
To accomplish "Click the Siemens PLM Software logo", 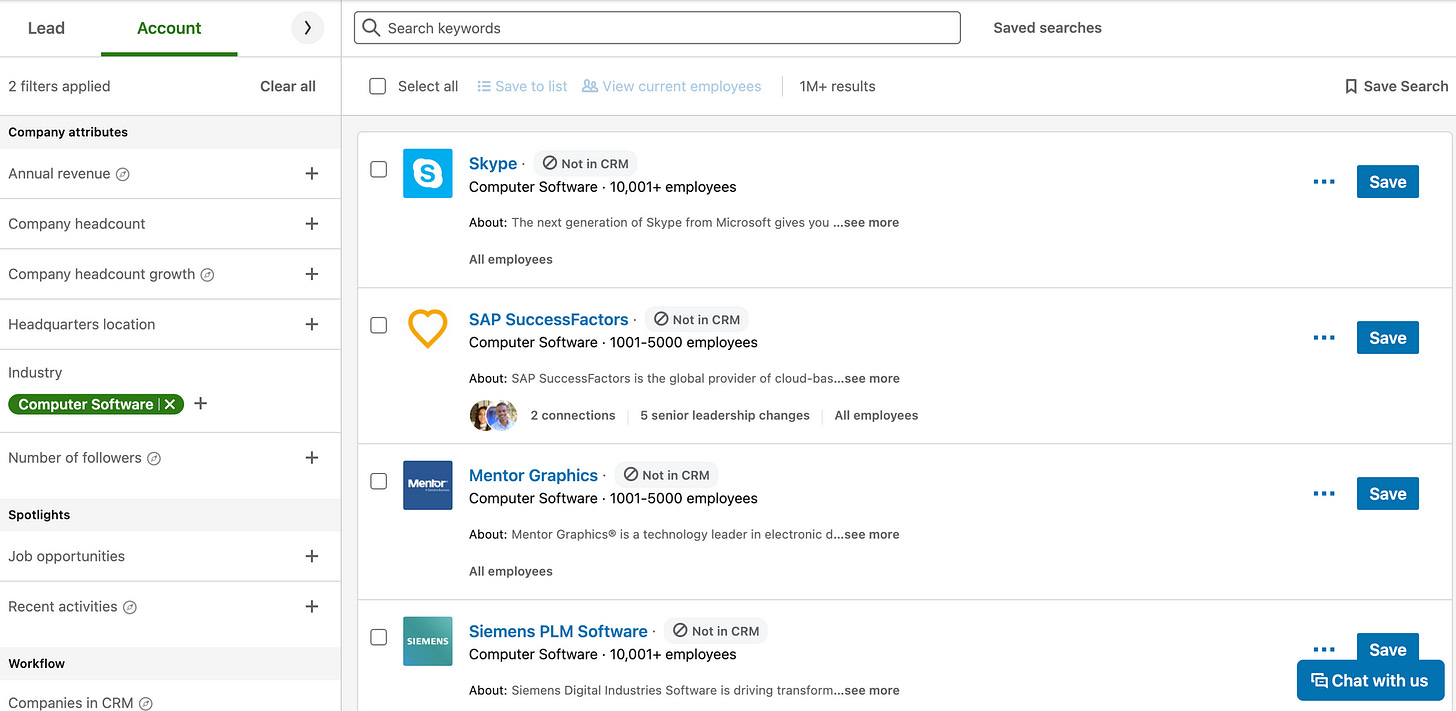I will coord(428,641).
